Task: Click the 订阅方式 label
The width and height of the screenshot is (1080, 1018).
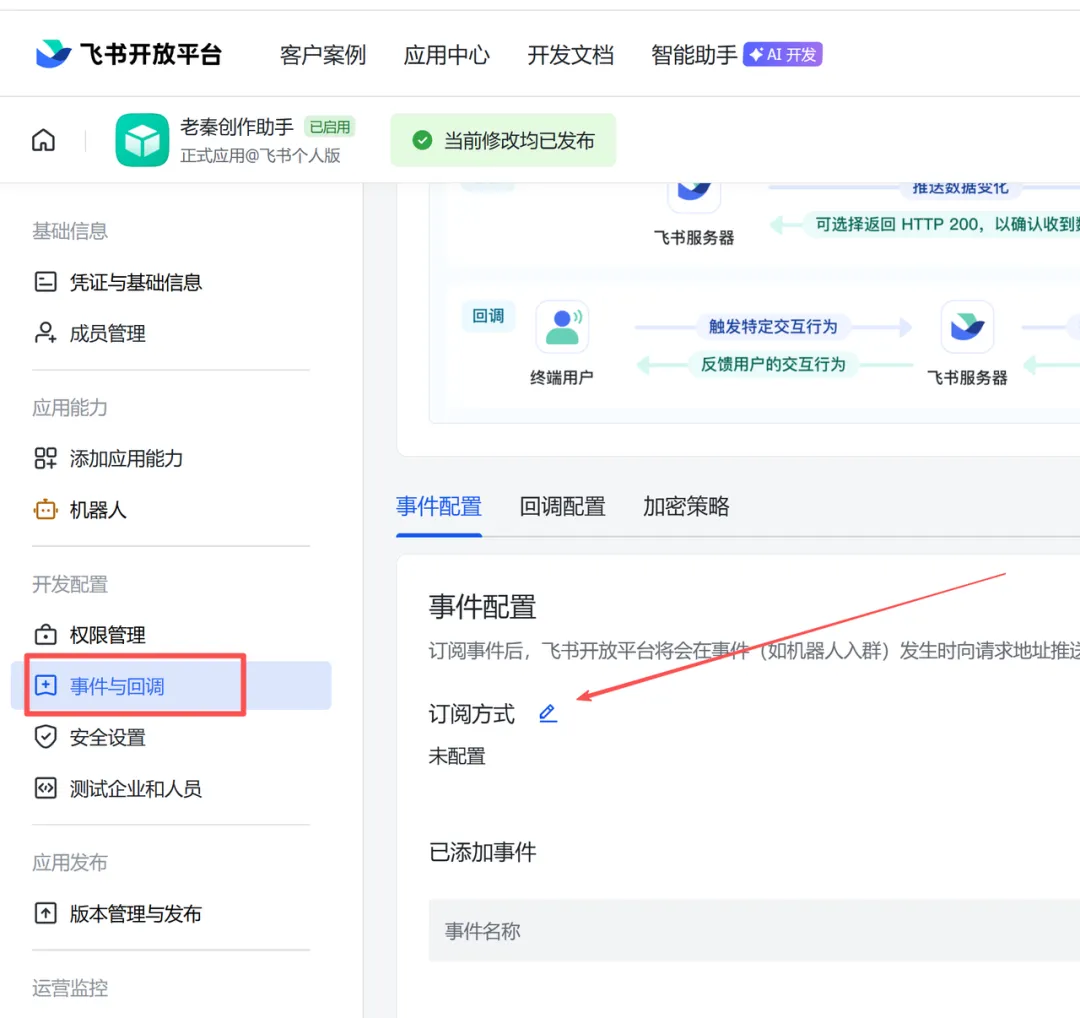Action: point(471,714)
